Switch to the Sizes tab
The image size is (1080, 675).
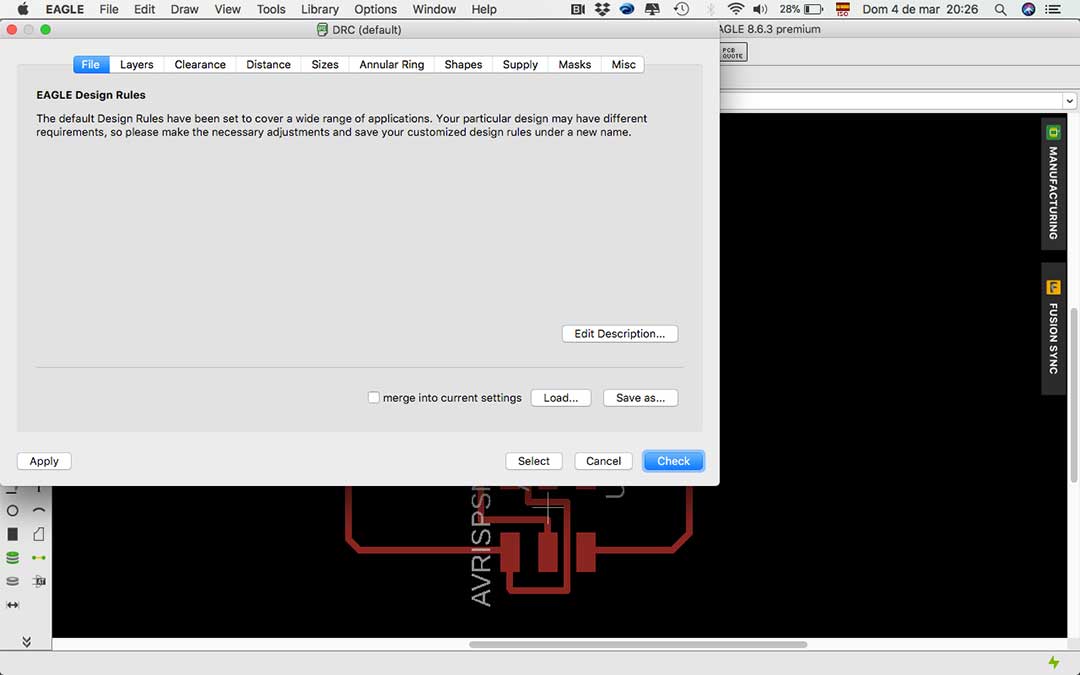[x=325, y=64]
